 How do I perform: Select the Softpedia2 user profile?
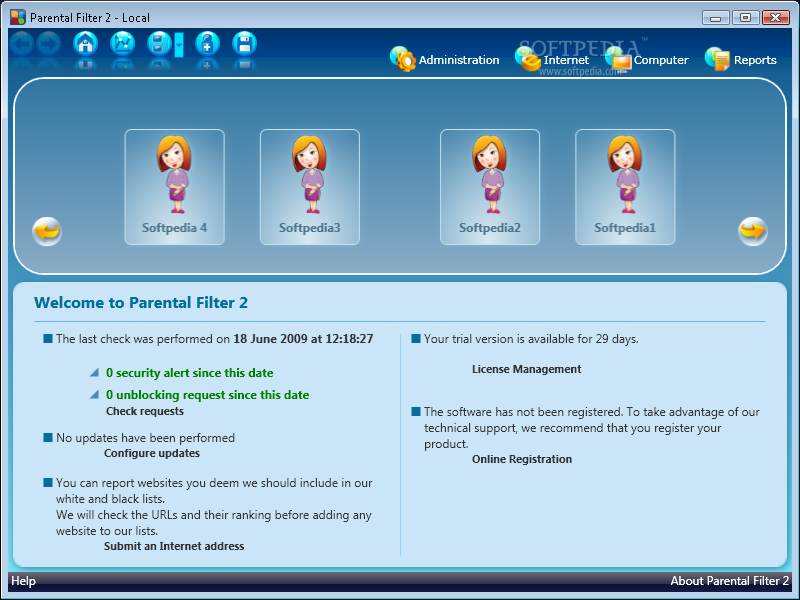click(x=490, y=187)
